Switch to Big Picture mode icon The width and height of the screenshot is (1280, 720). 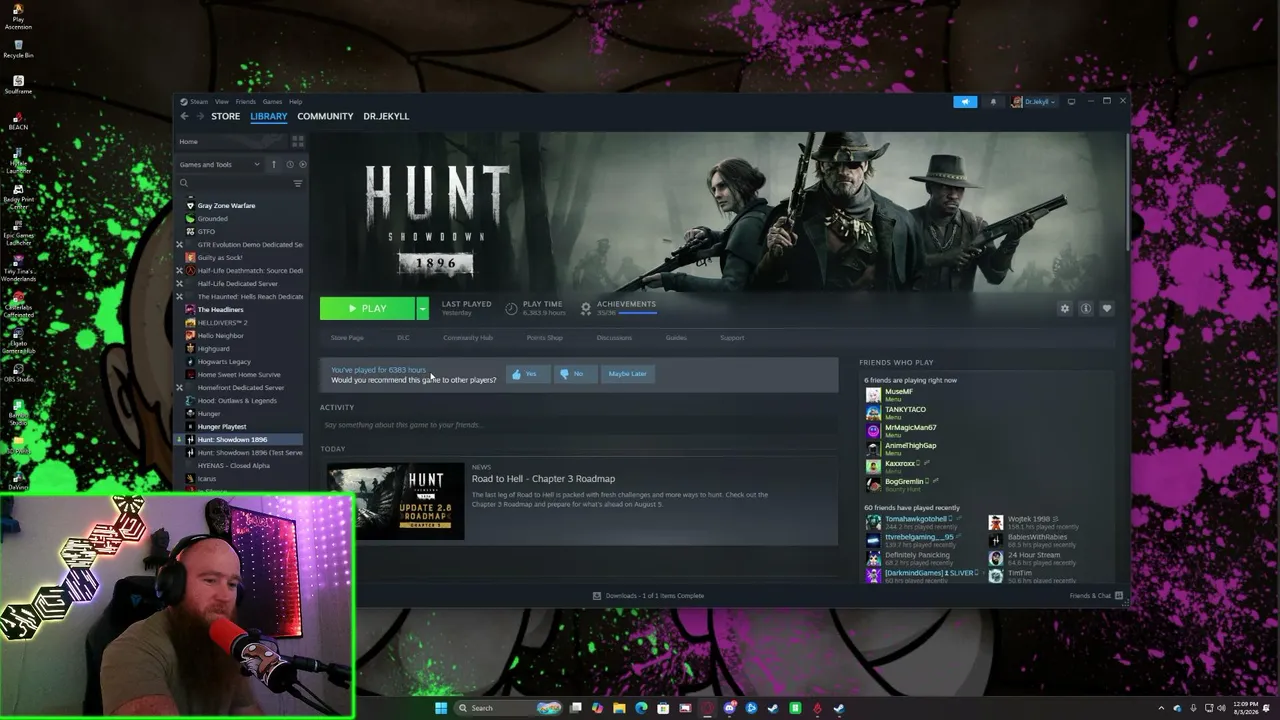[x=1071, y=101]
